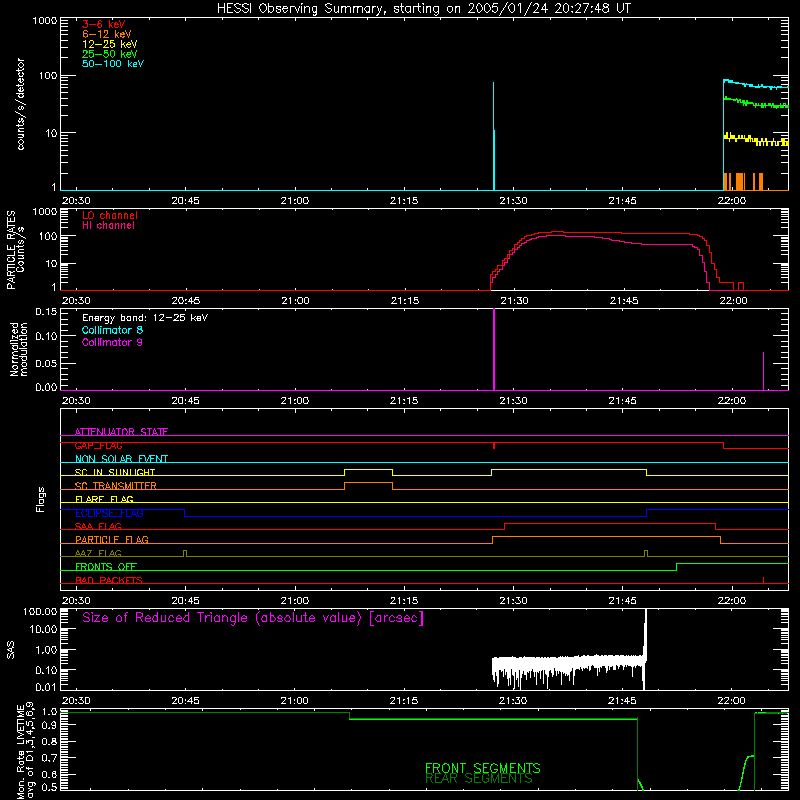The width and height of the screenshot is (800, 800).
Task: Click the 21:30 tick label under counts panel
Action: pyautogui.click(x=513, y=201)
